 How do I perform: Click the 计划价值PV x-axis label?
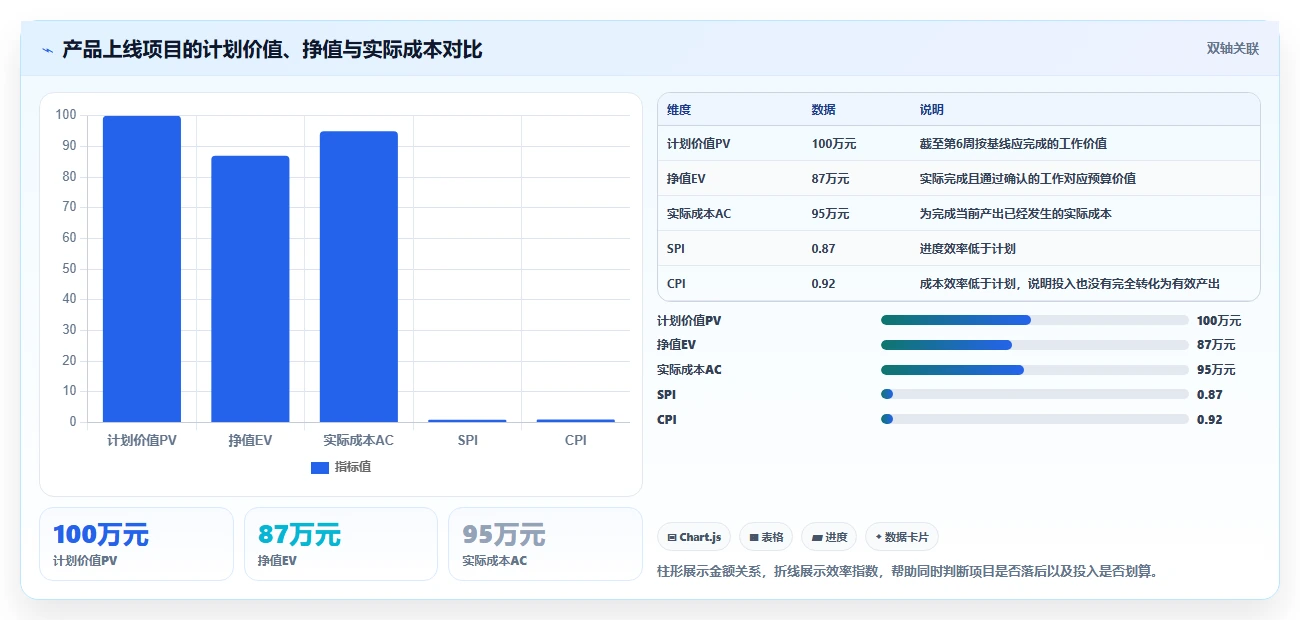pos(142,440)
